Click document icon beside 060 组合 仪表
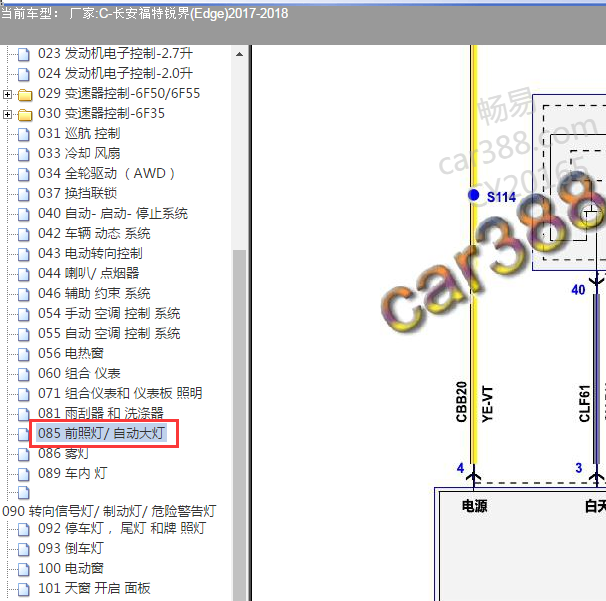This screenshot has height=601, width=606. click(x=24, y=374)
